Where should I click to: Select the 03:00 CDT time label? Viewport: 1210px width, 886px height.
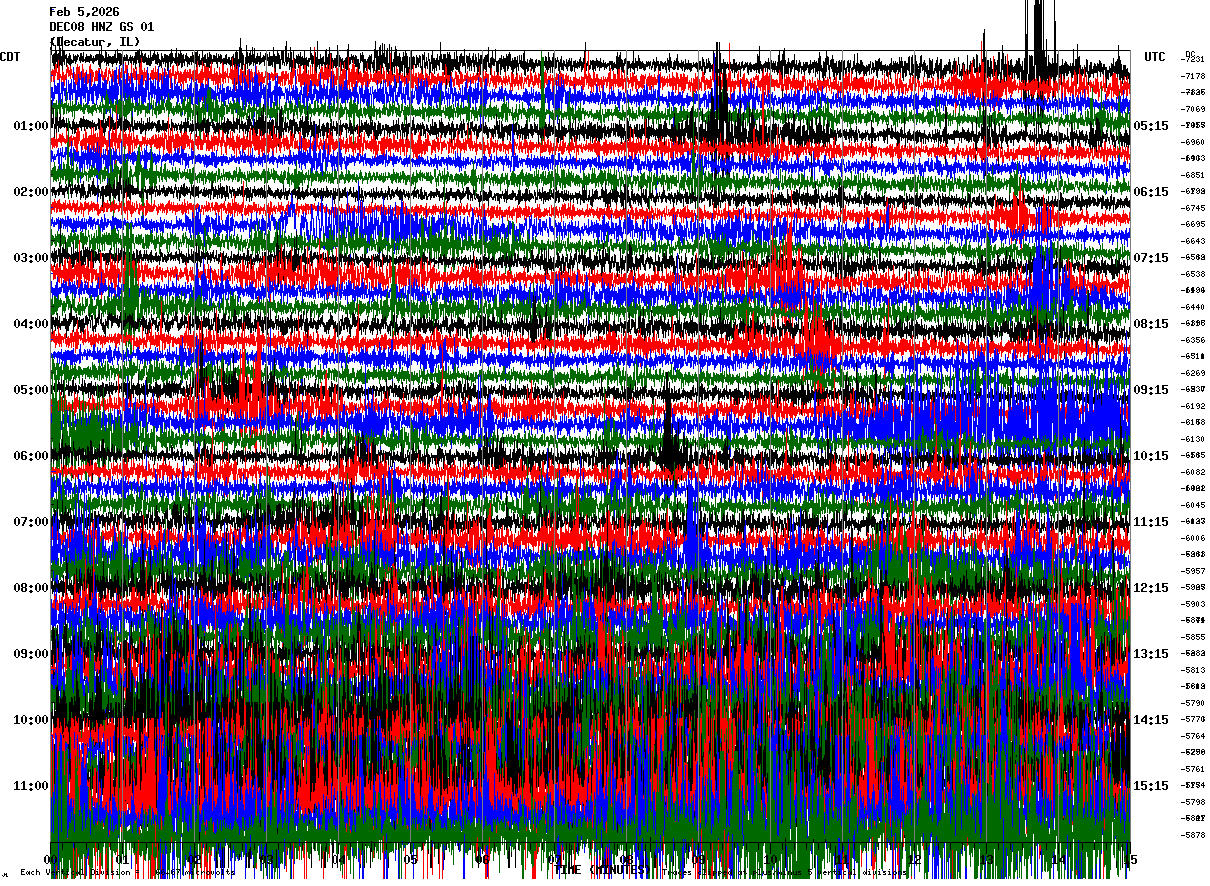click(x=31, y=258)
